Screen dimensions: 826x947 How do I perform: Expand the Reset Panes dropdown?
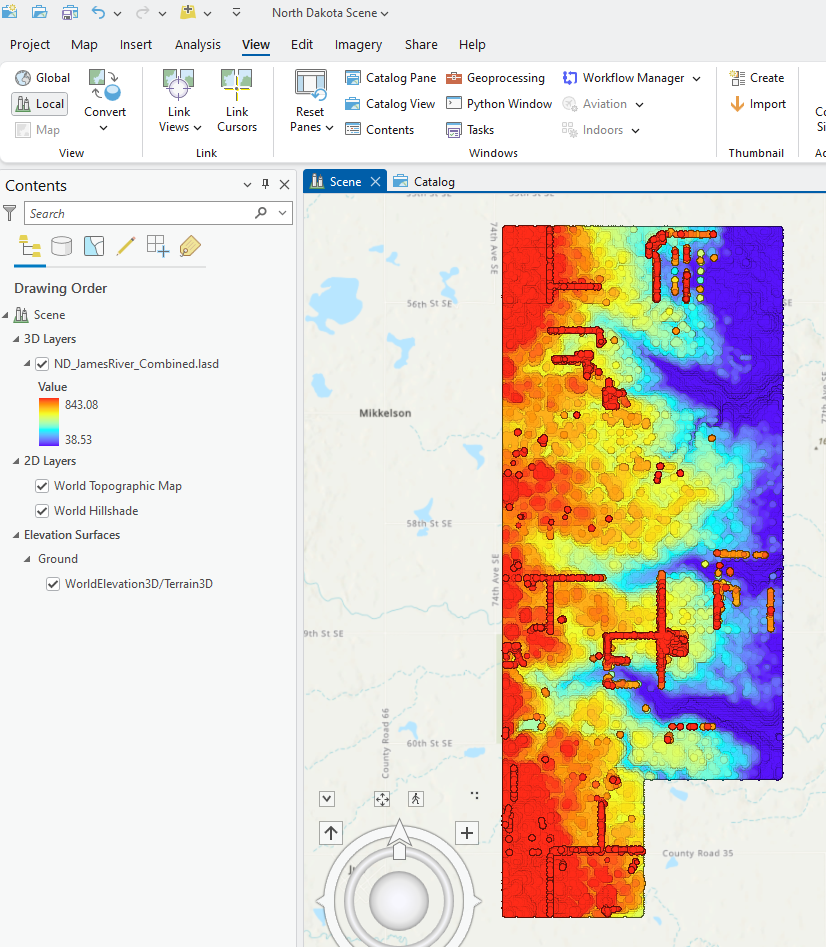(x=311, y=127)
